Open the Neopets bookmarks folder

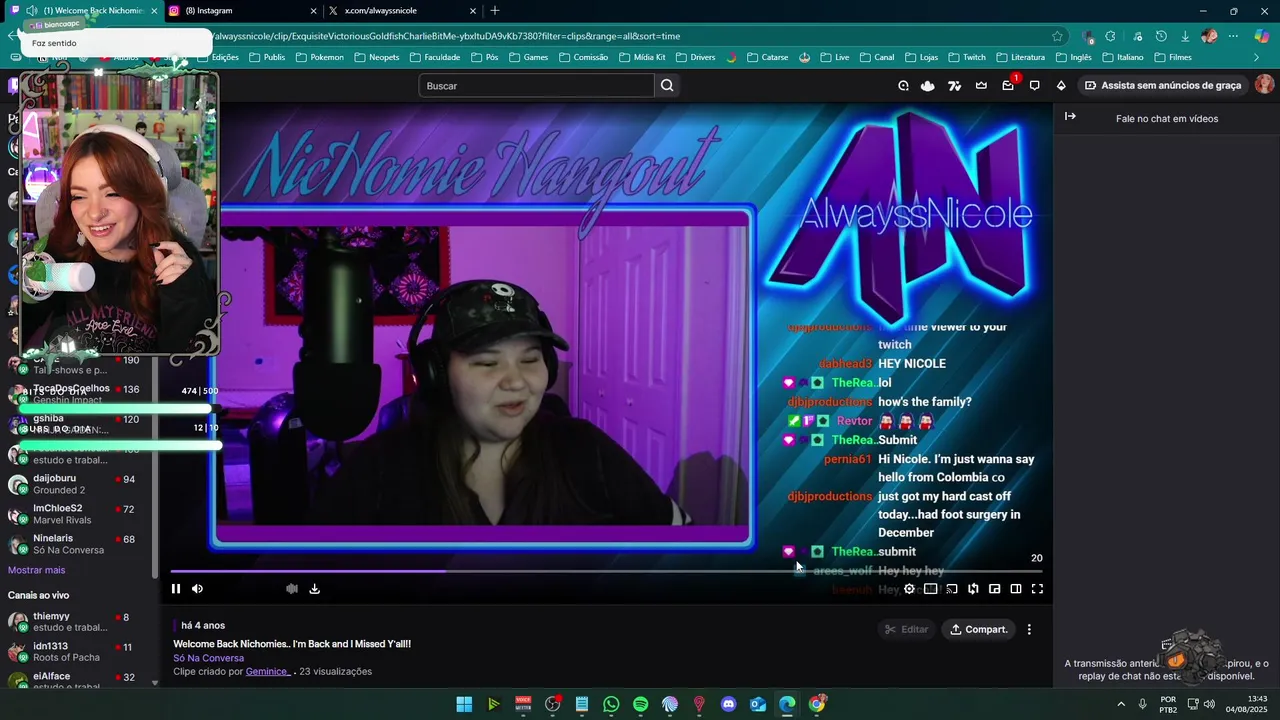tap(376, 57)
